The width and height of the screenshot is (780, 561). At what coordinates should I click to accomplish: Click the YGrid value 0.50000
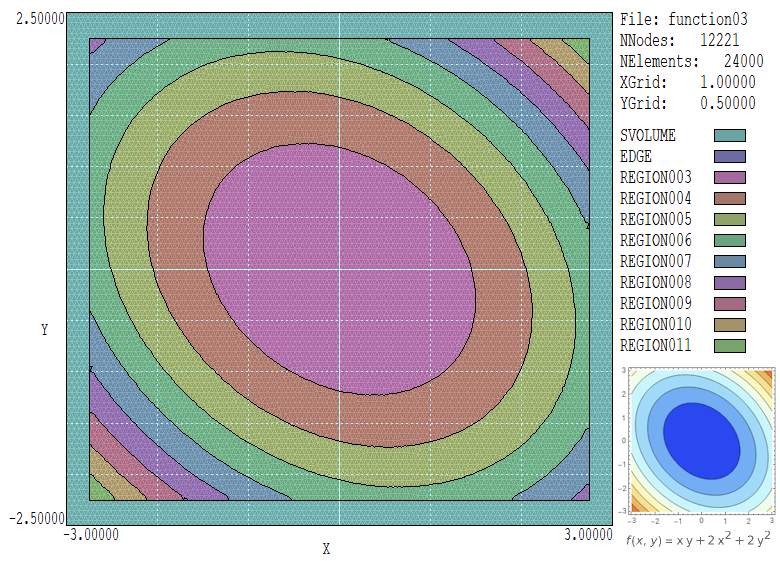714,103
